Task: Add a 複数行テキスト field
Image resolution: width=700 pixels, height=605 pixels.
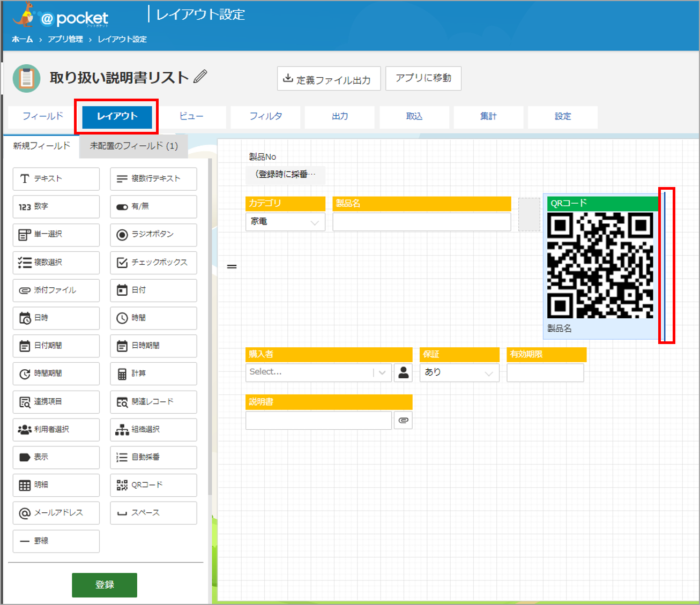Action: pyautogui.click(x=154, y=179)
